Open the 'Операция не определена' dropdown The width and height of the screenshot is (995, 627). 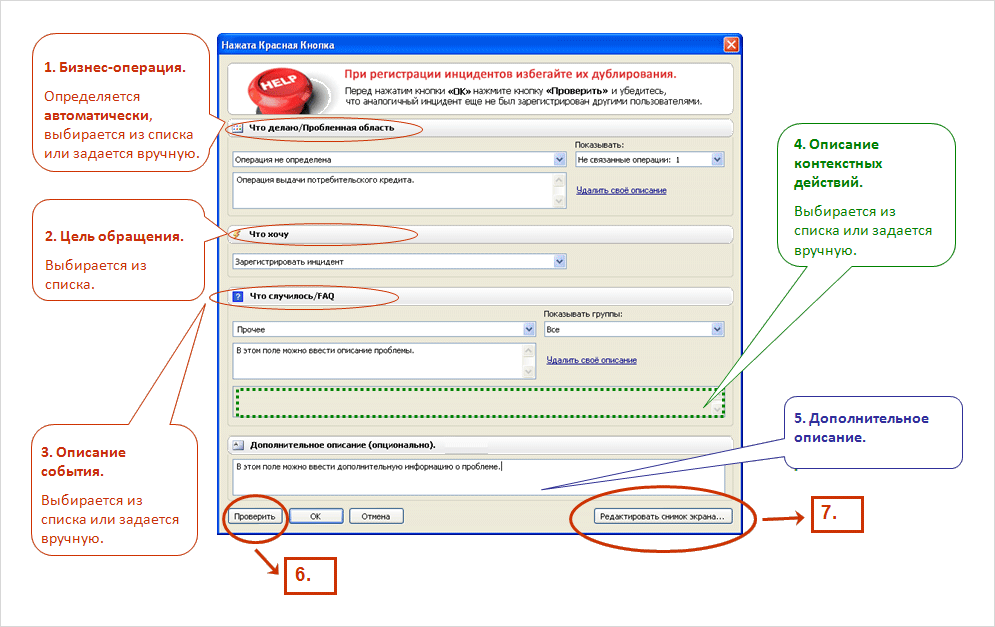point(559,159)
